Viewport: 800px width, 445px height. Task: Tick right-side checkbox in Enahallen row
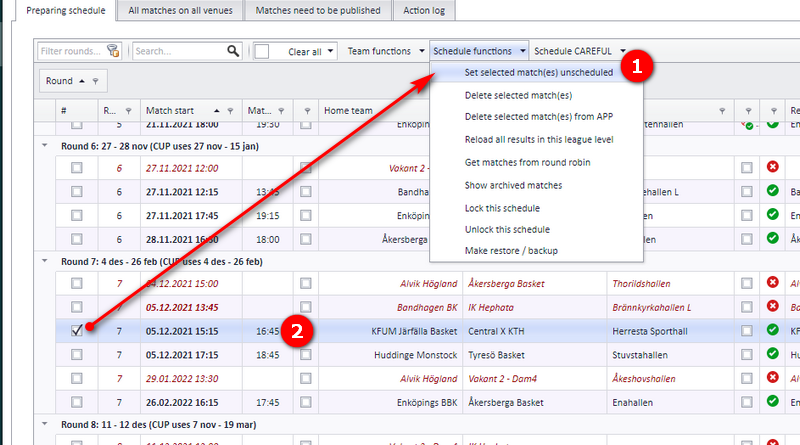tap(746, 402)
